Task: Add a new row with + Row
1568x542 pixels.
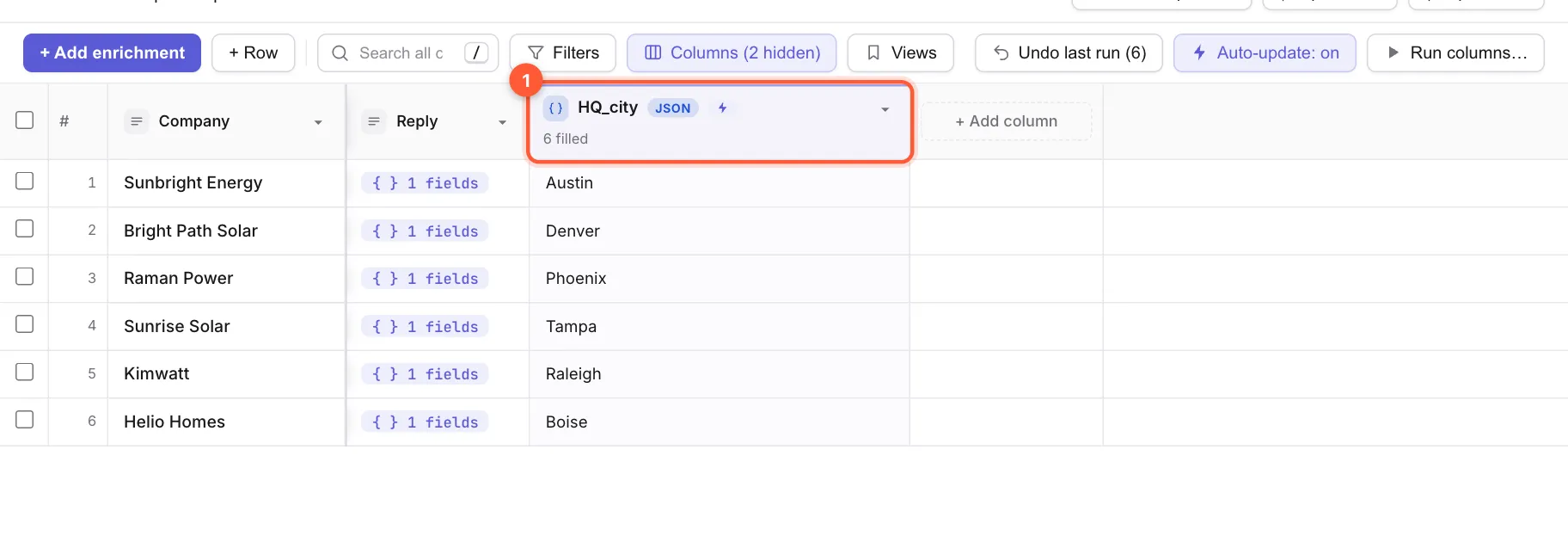Action: point(254,52)
